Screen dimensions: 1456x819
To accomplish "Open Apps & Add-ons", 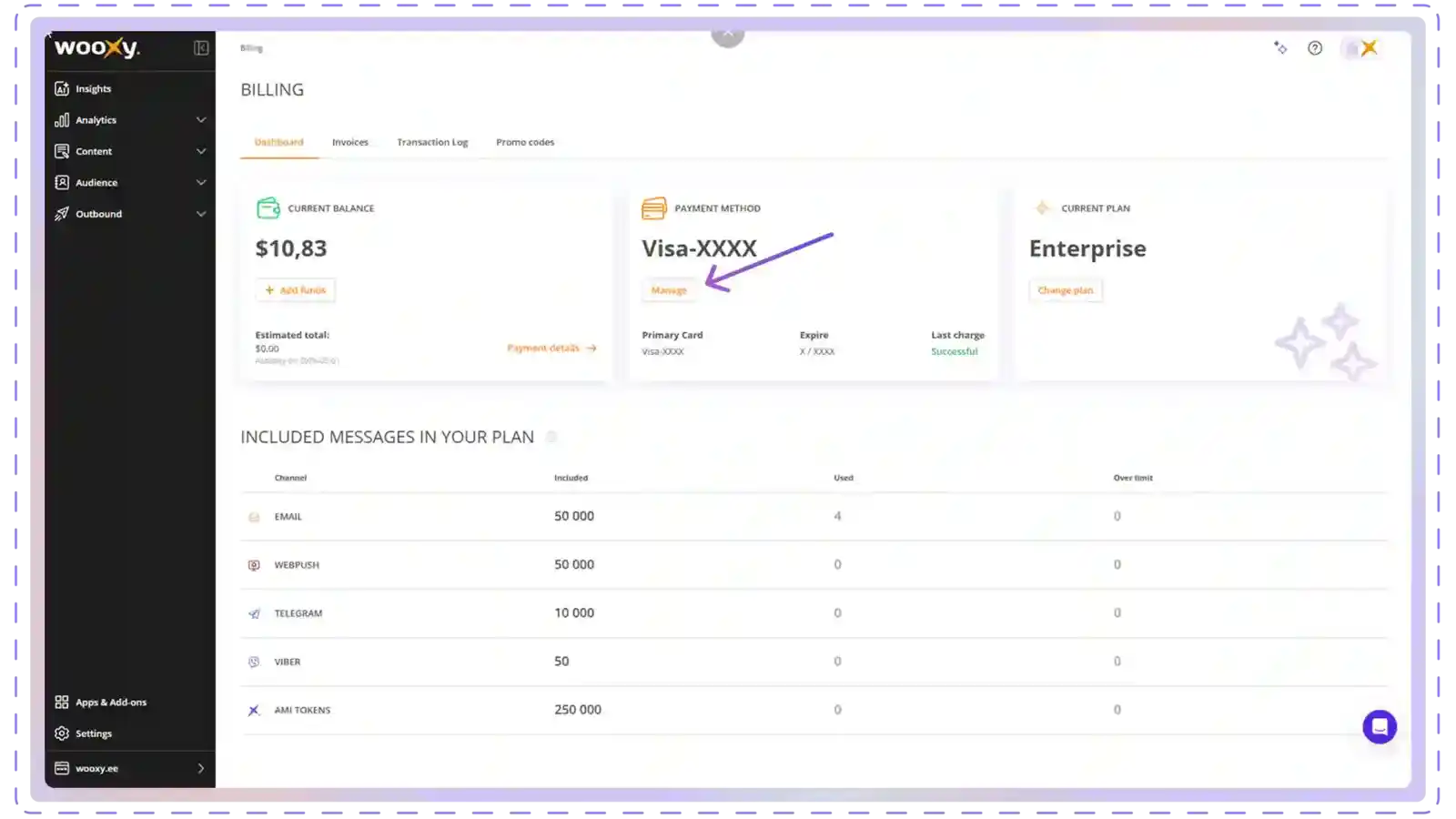I will click(x=110, y=703).
